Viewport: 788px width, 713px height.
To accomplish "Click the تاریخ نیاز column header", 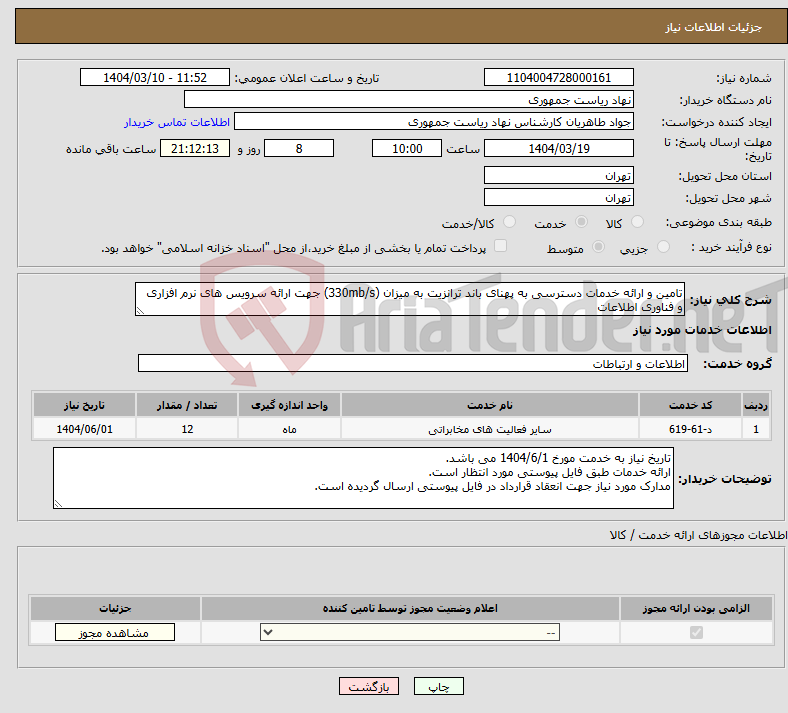I will 84,405.
